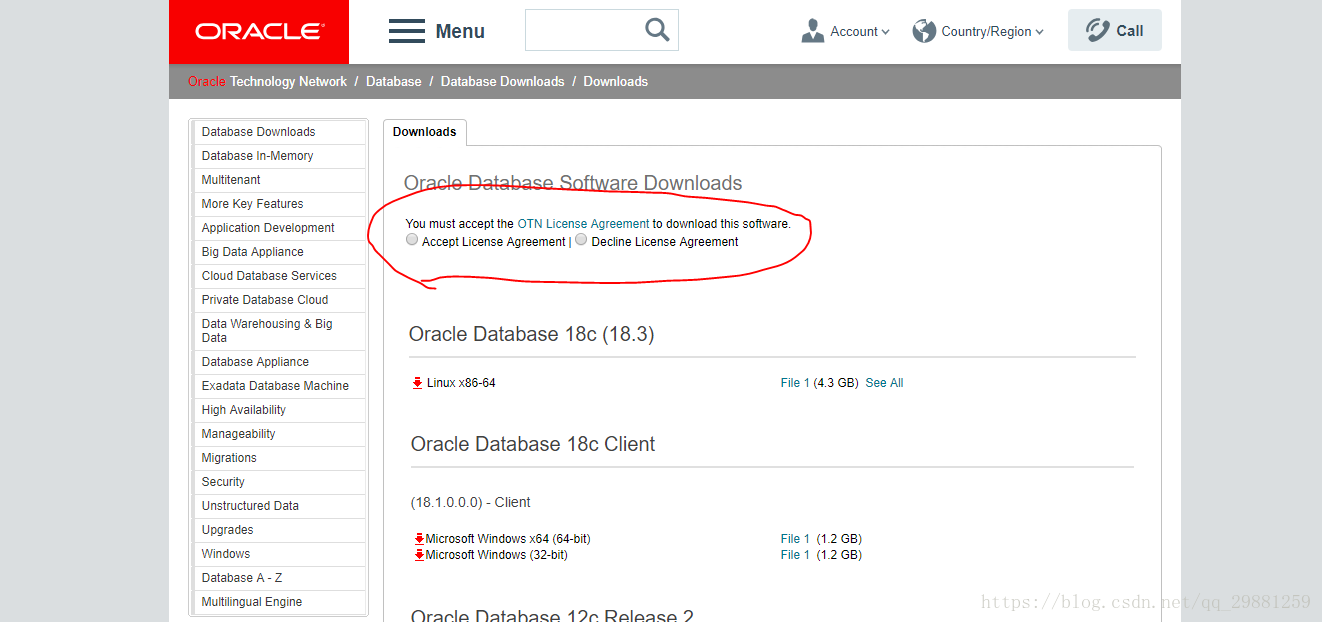Click the Database breadcrumb link
The image size is (1322, 622).
pos(394,82)
